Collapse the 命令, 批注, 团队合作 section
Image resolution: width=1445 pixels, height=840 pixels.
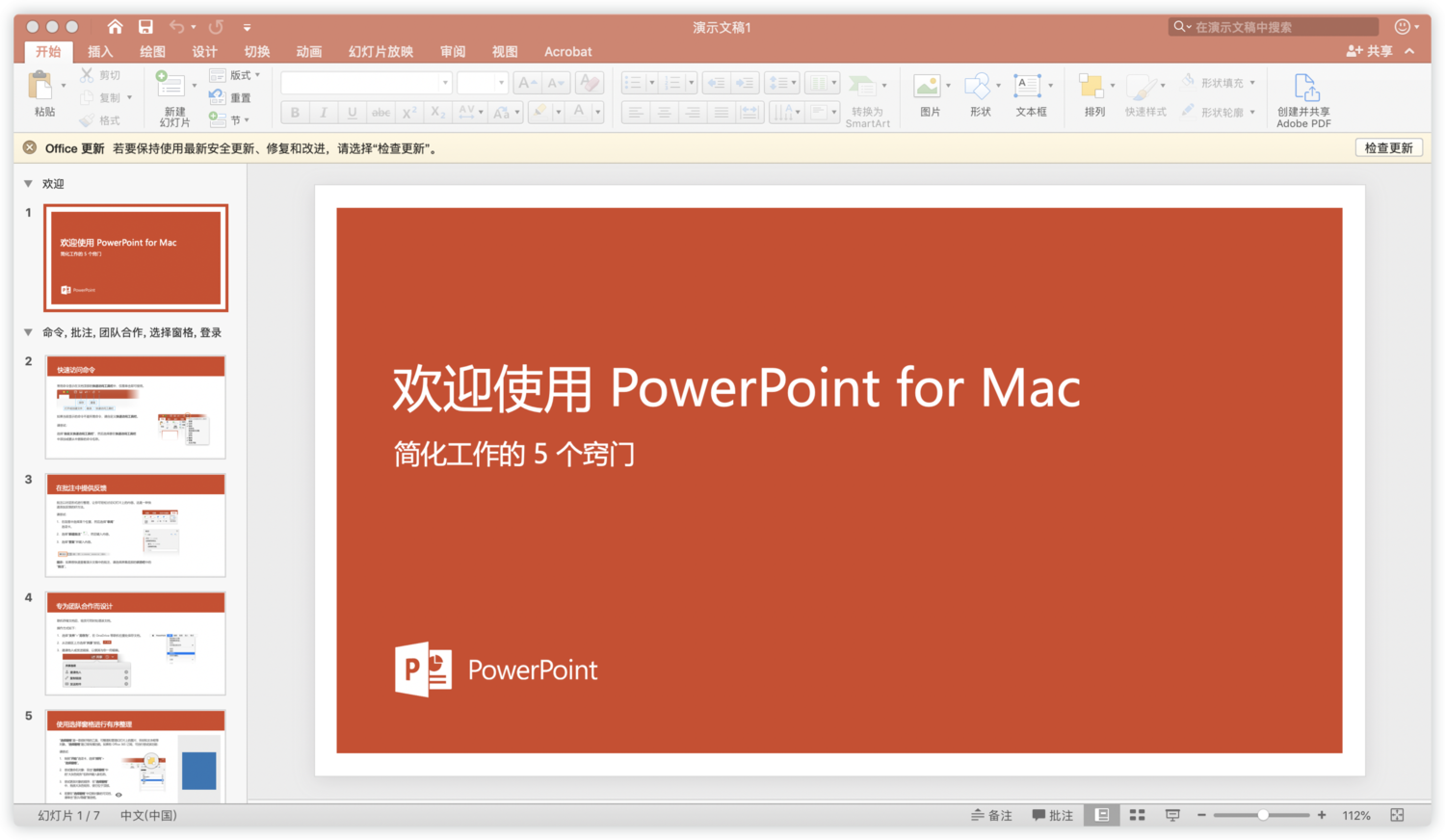point(28,332)
